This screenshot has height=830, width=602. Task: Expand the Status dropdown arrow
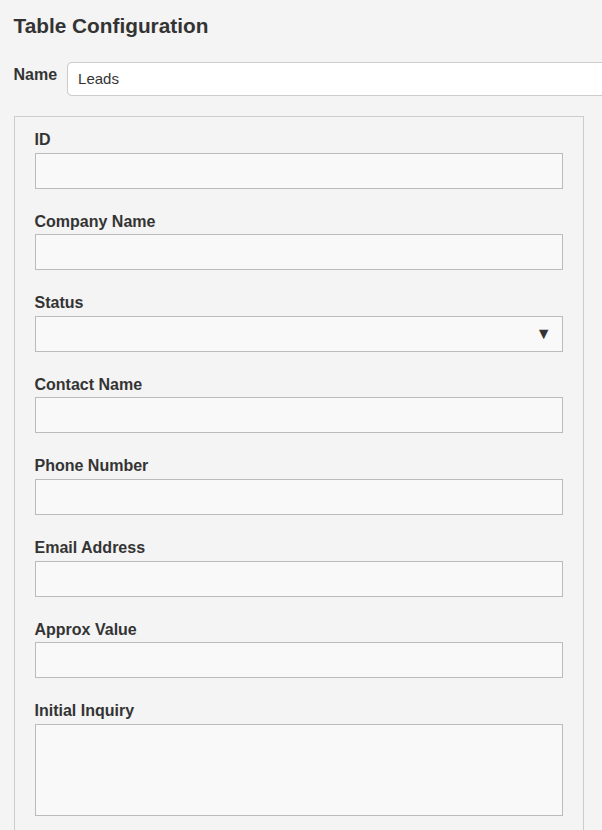click(x=543, y=334)
